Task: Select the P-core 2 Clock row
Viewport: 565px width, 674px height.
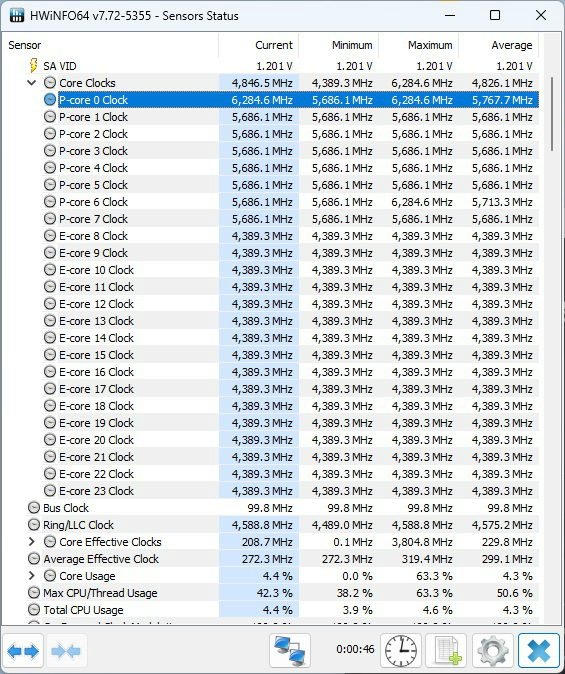Action: pos(290,134)
